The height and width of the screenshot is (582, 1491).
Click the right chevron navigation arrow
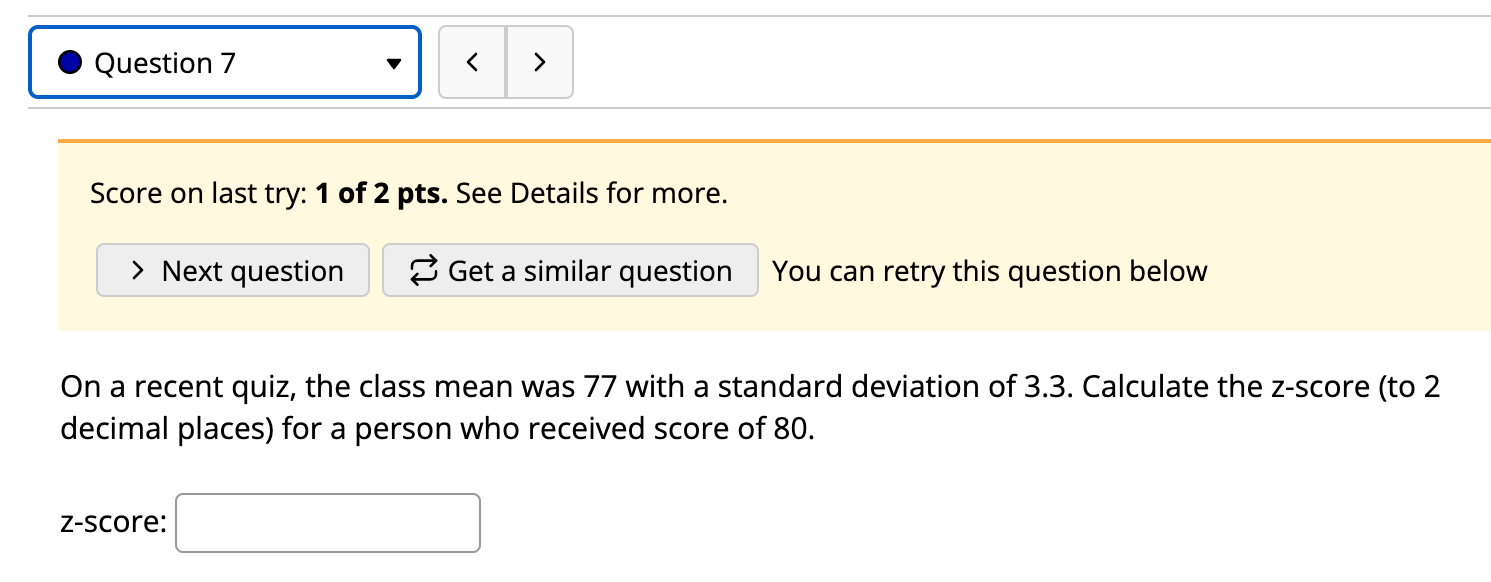[x=540, y=61]
